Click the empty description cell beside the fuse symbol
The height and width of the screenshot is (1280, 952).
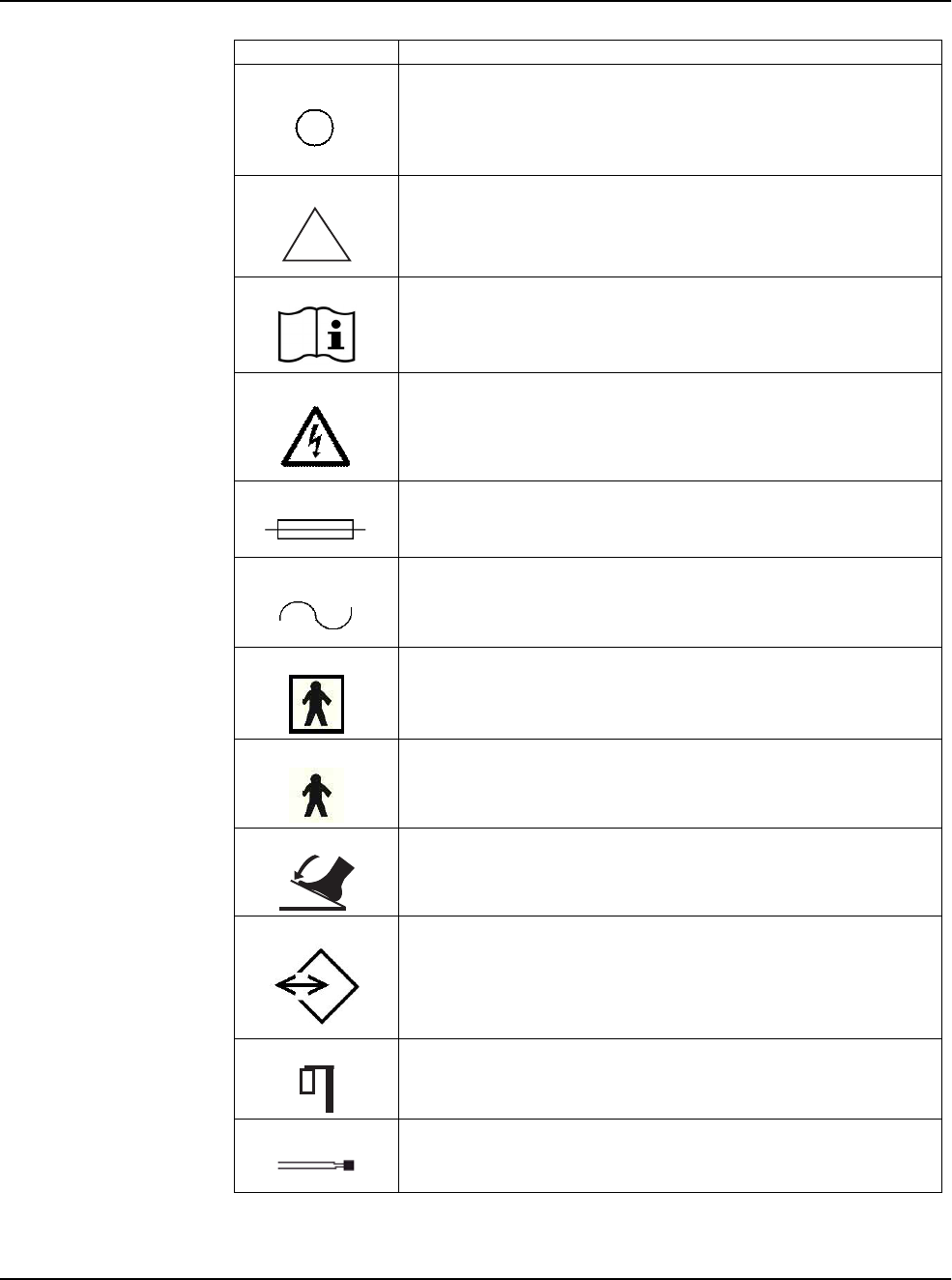tap(670, 519)
